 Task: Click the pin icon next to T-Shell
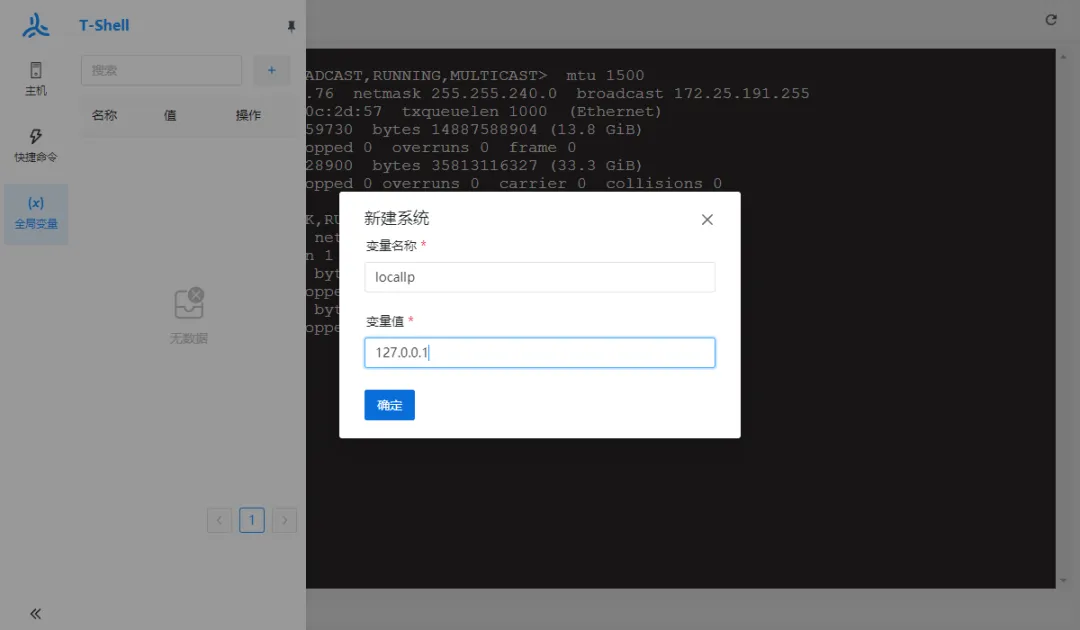click(291, 27)
